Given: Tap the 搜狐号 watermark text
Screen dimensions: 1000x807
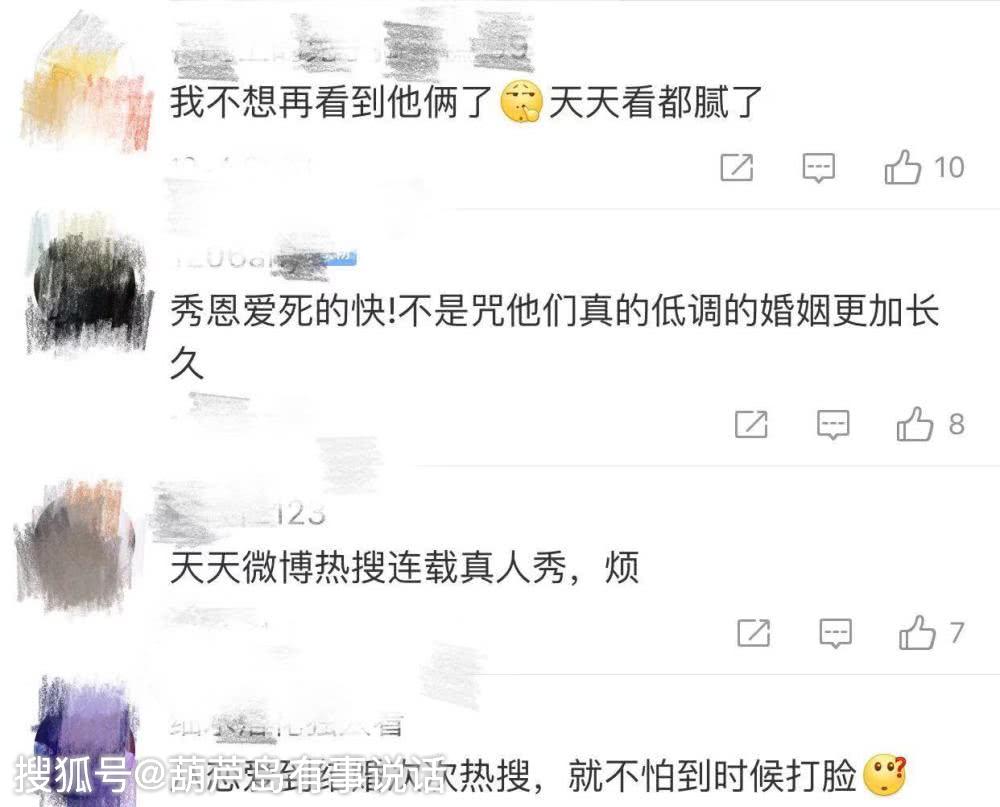Looking at the screenshot, I should pos(71,773).
